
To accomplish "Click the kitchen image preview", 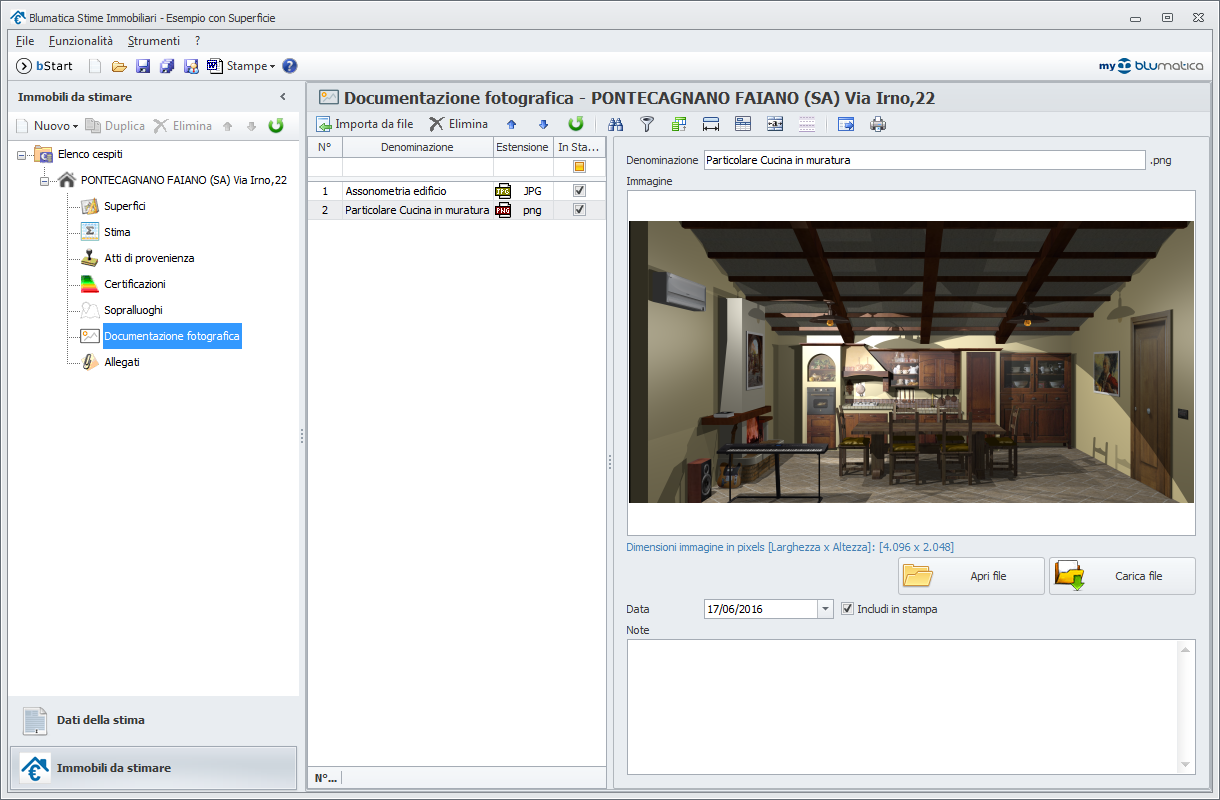I will tap(911, 362).
